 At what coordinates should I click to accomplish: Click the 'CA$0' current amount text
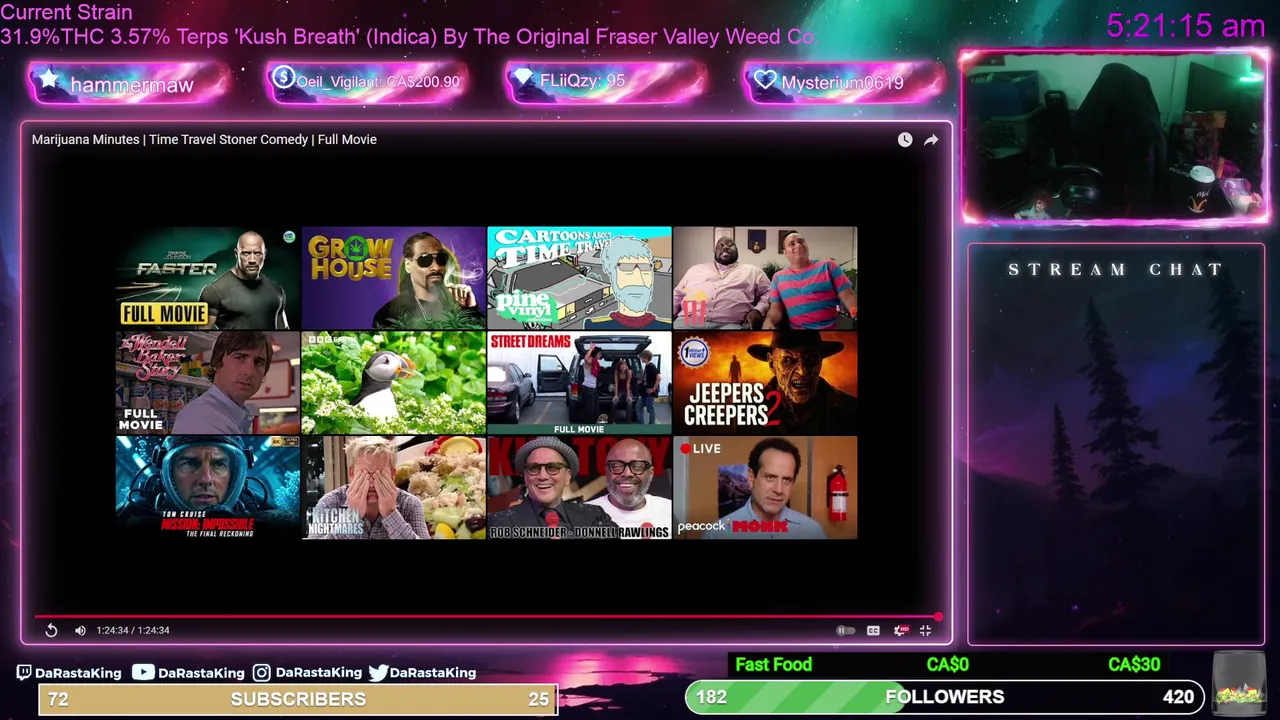tap(947, 665)
